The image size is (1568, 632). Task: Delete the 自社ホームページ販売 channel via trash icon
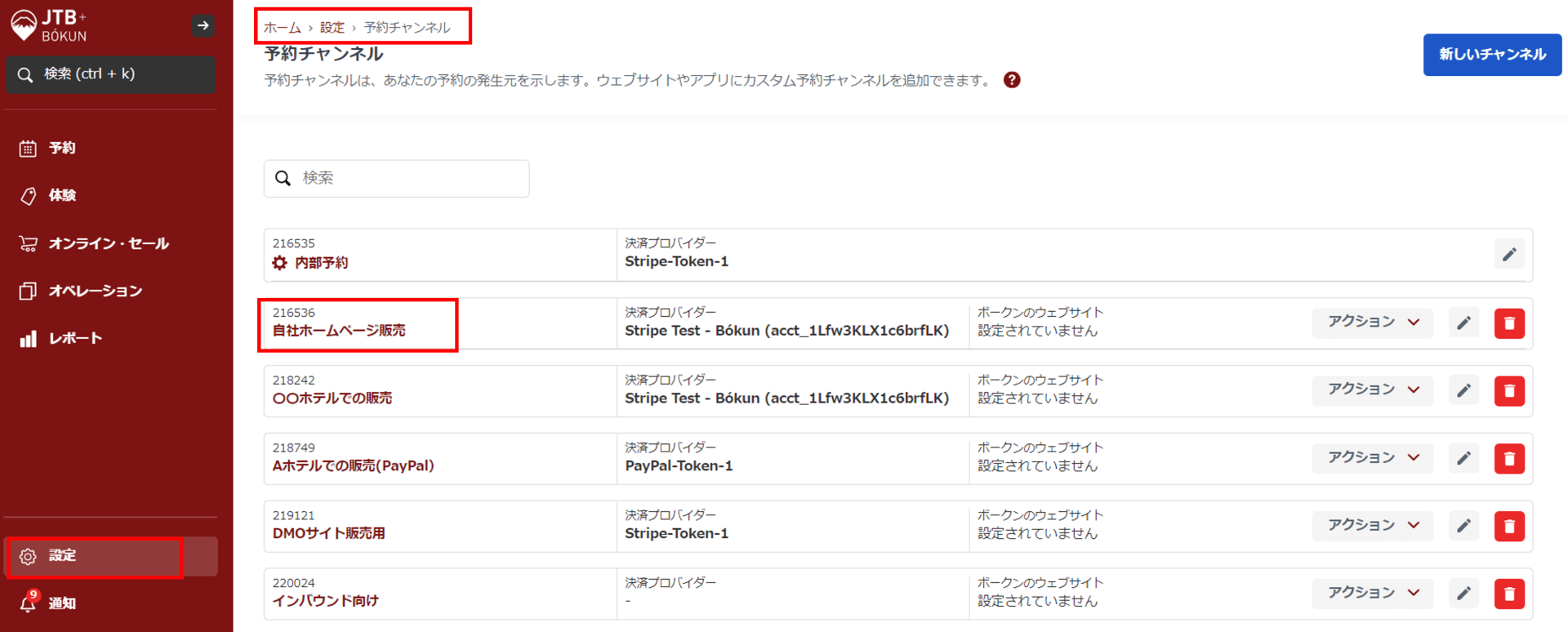click(1508, 323)
